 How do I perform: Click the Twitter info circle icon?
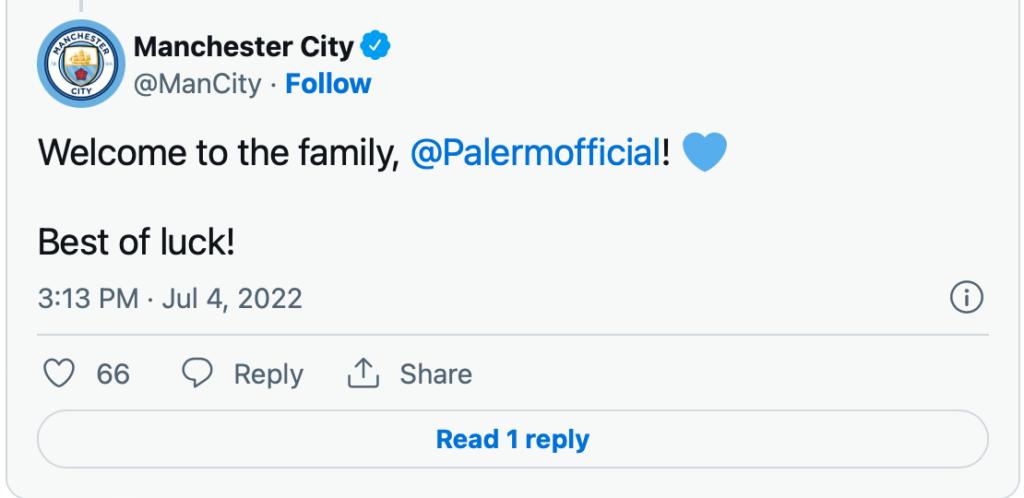[x=966, y=298]
